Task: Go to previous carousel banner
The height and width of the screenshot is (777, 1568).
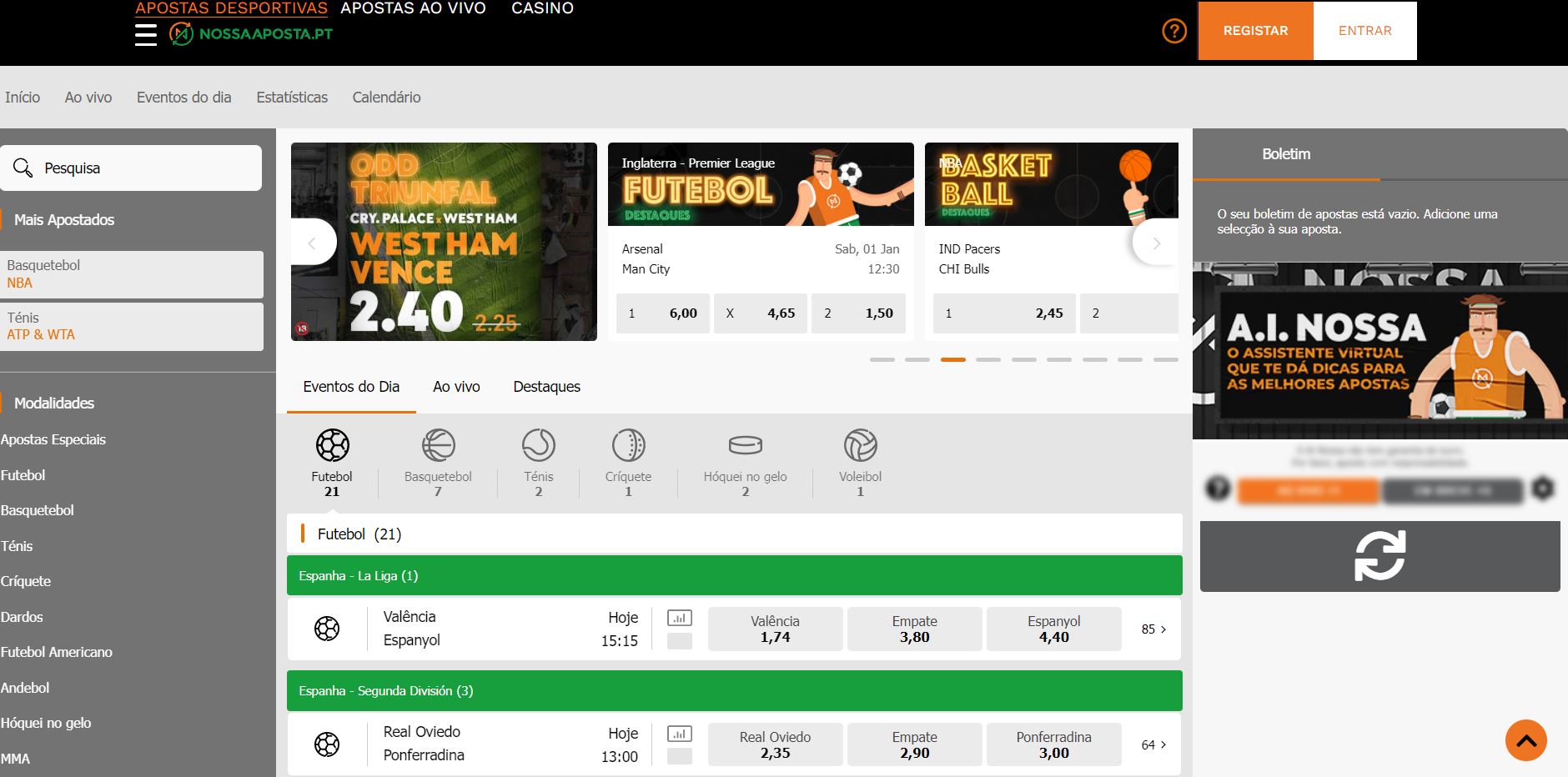Action: pyautogui.click(x=313, y=243)
